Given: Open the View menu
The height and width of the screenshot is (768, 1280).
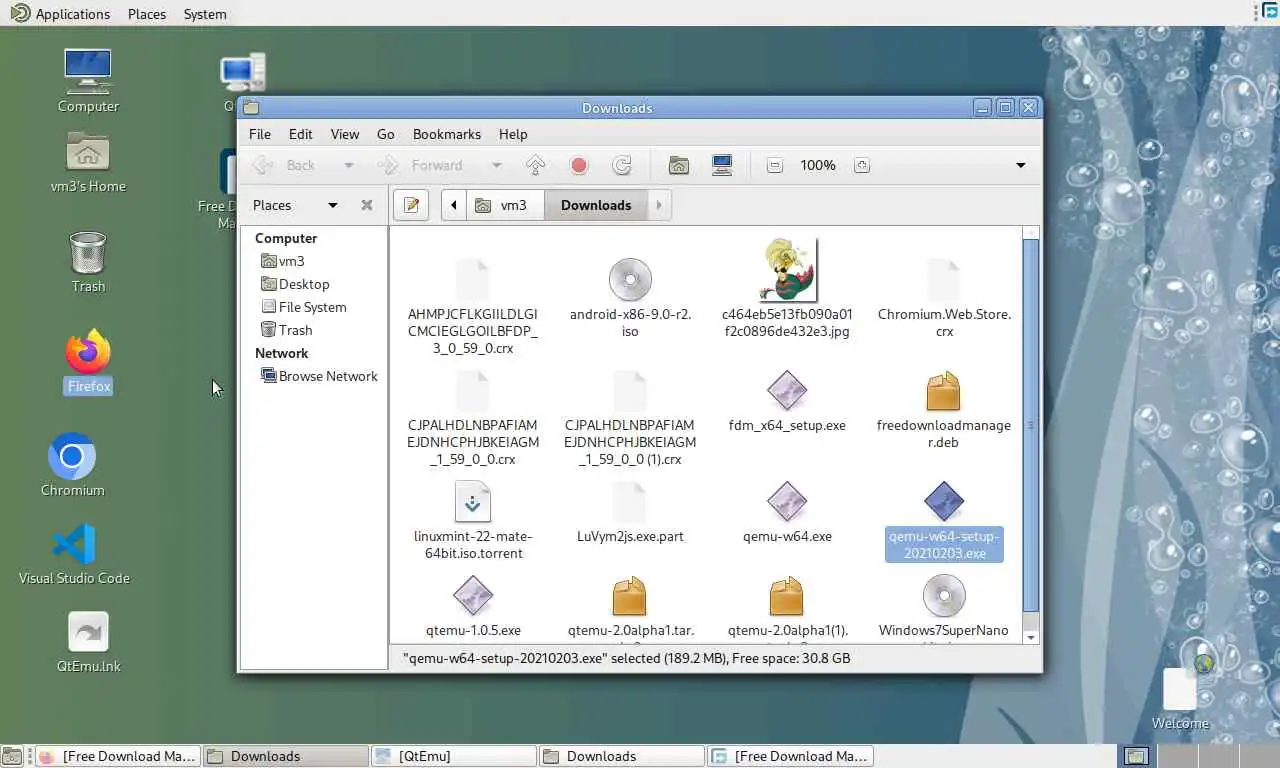Looking at the screenshot, I should (x=345, y=134).
